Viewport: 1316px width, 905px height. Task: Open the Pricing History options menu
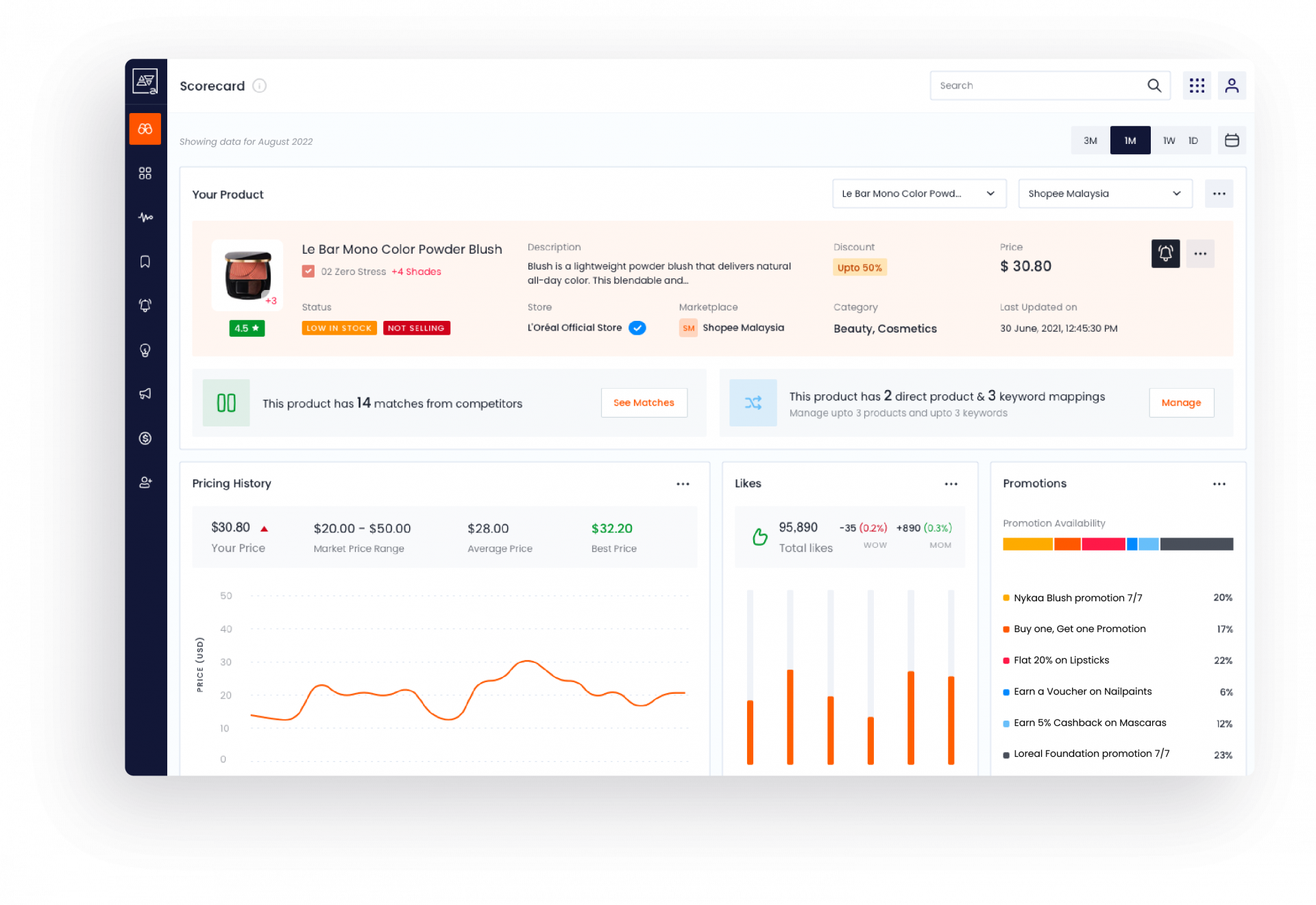tap(683, 483)
